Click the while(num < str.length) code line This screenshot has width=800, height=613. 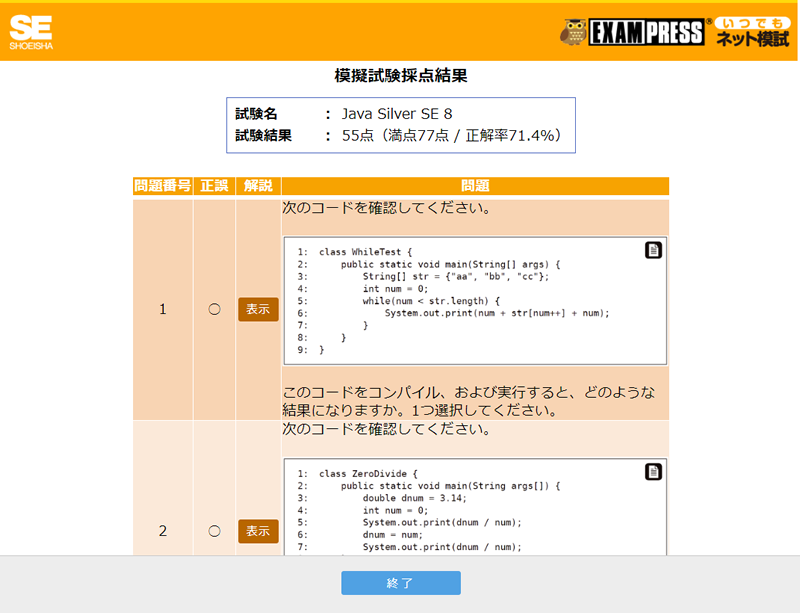431,301
